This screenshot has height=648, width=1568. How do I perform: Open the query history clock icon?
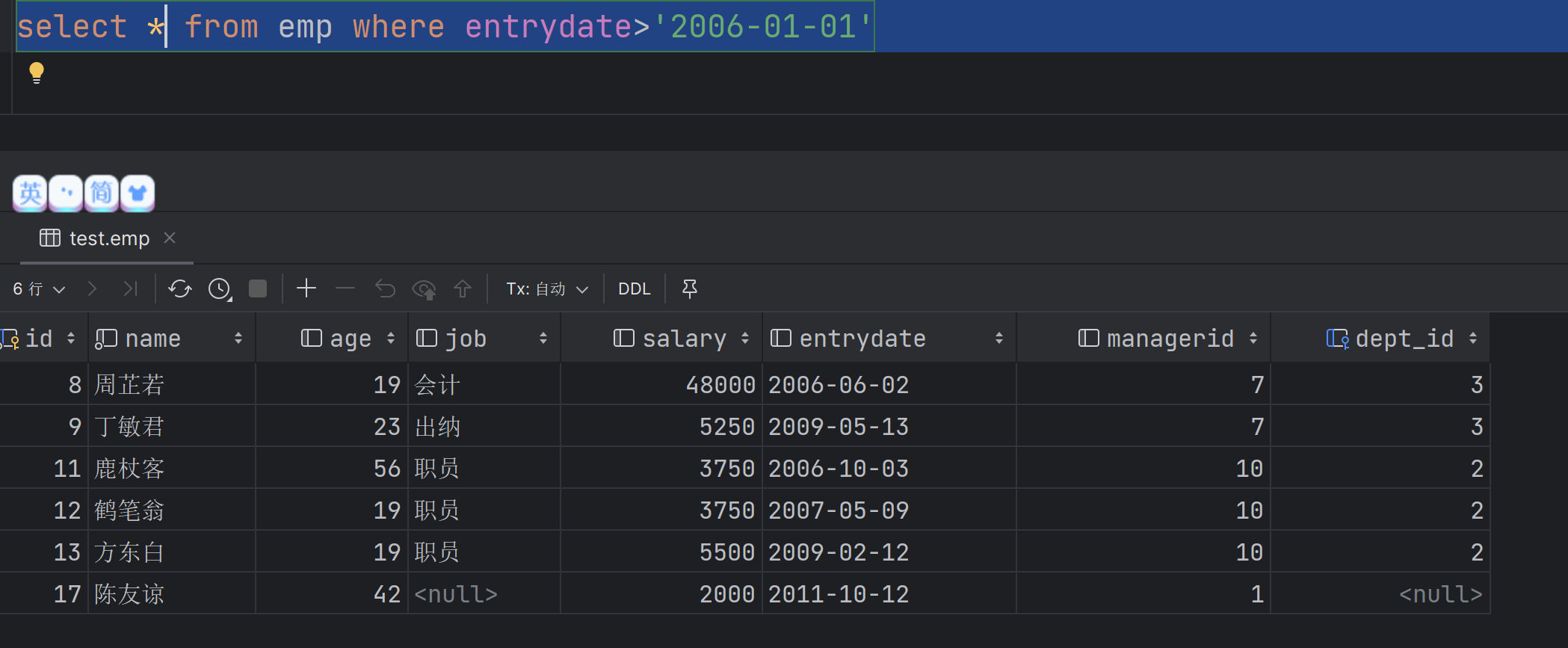[220, 288]
